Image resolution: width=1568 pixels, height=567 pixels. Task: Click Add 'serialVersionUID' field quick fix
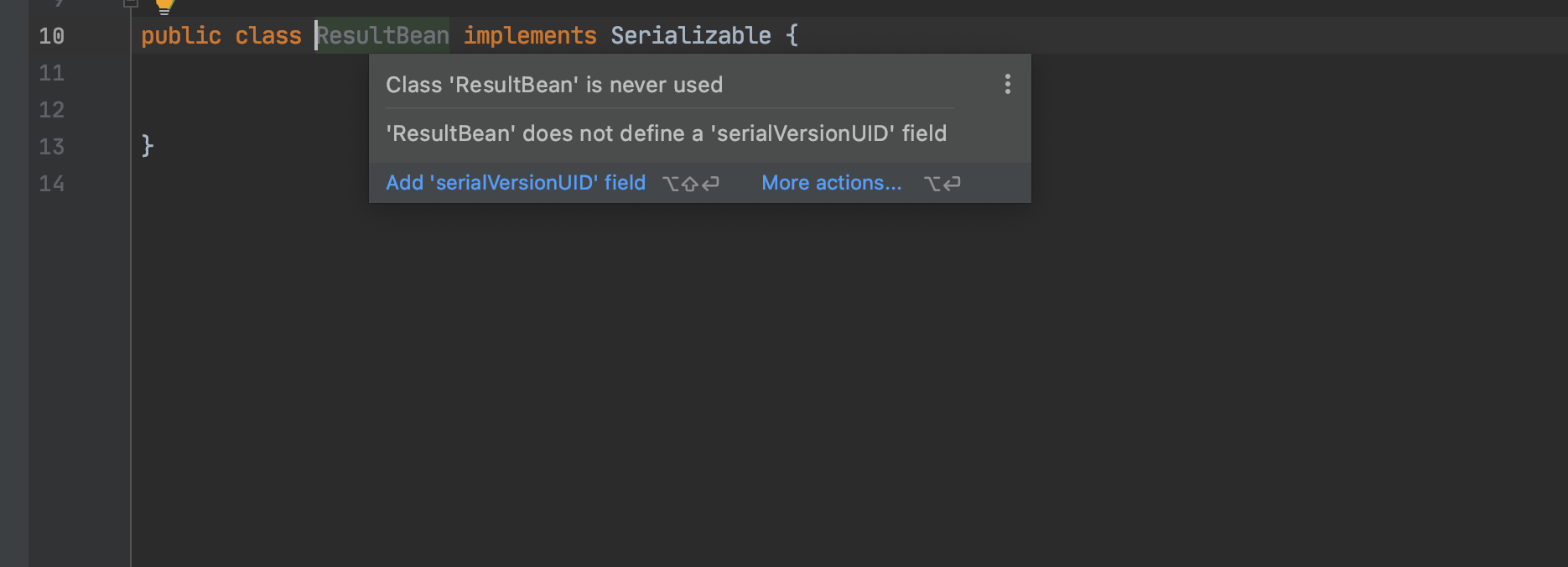click(516, 183)
